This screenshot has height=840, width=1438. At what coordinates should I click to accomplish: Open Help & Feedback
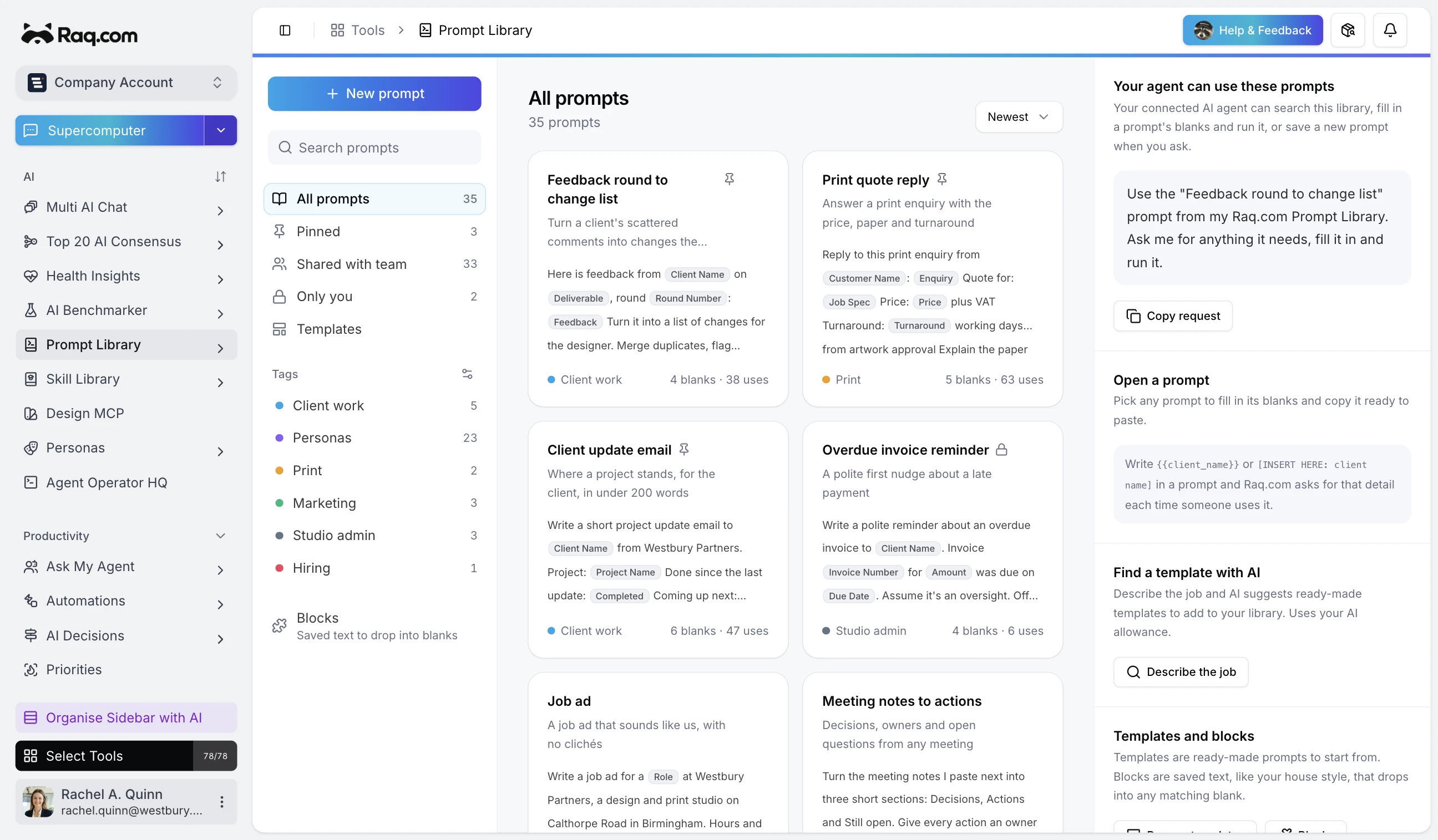[1252, 30]
